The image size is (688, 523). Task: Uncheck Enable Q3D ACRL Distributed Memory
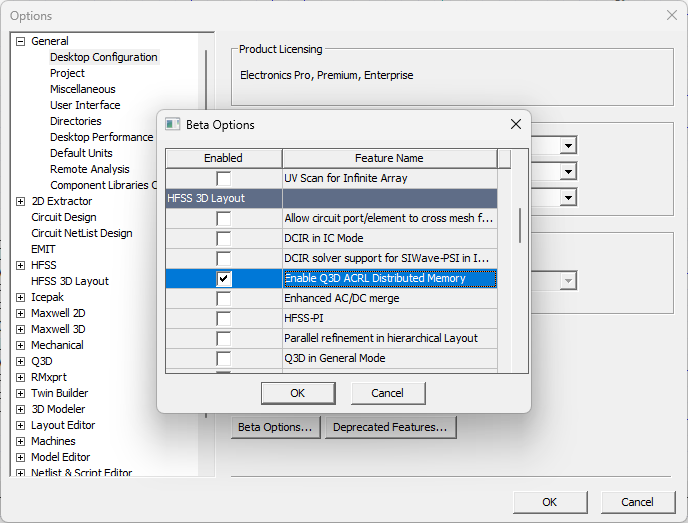[224, 278]
